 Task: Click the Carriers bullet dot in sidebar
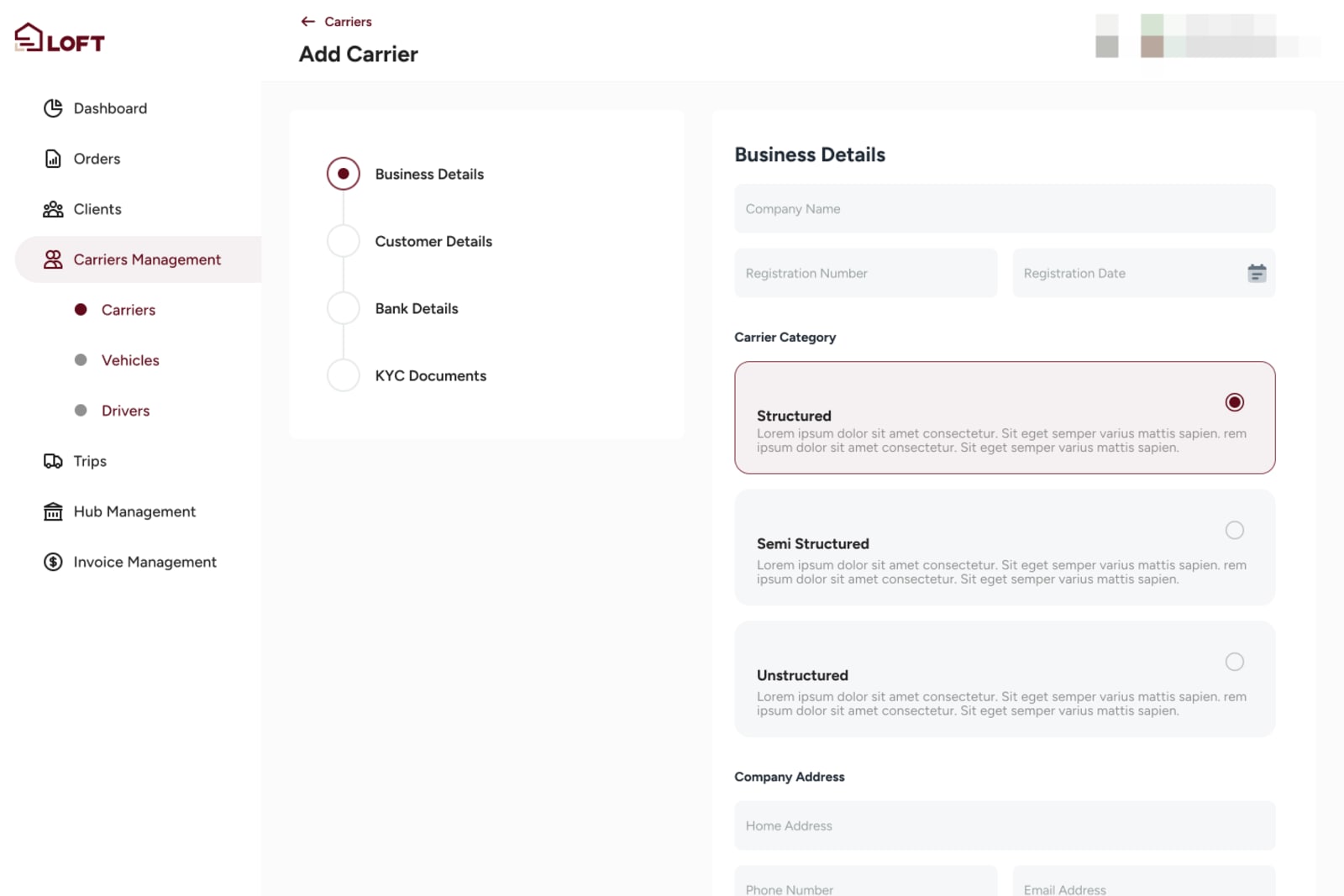81,310
